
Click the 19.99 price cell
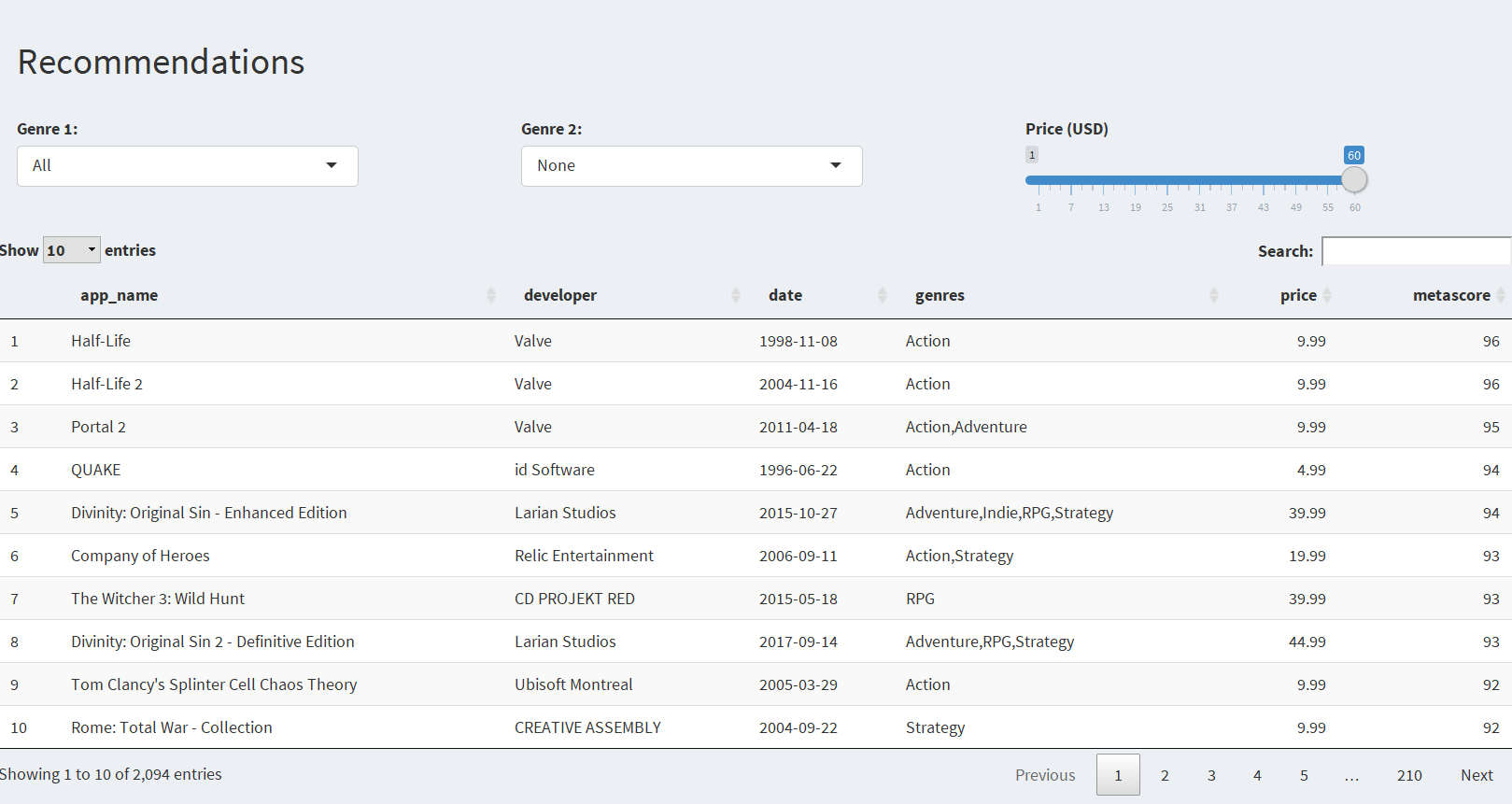pos(1307,556)
